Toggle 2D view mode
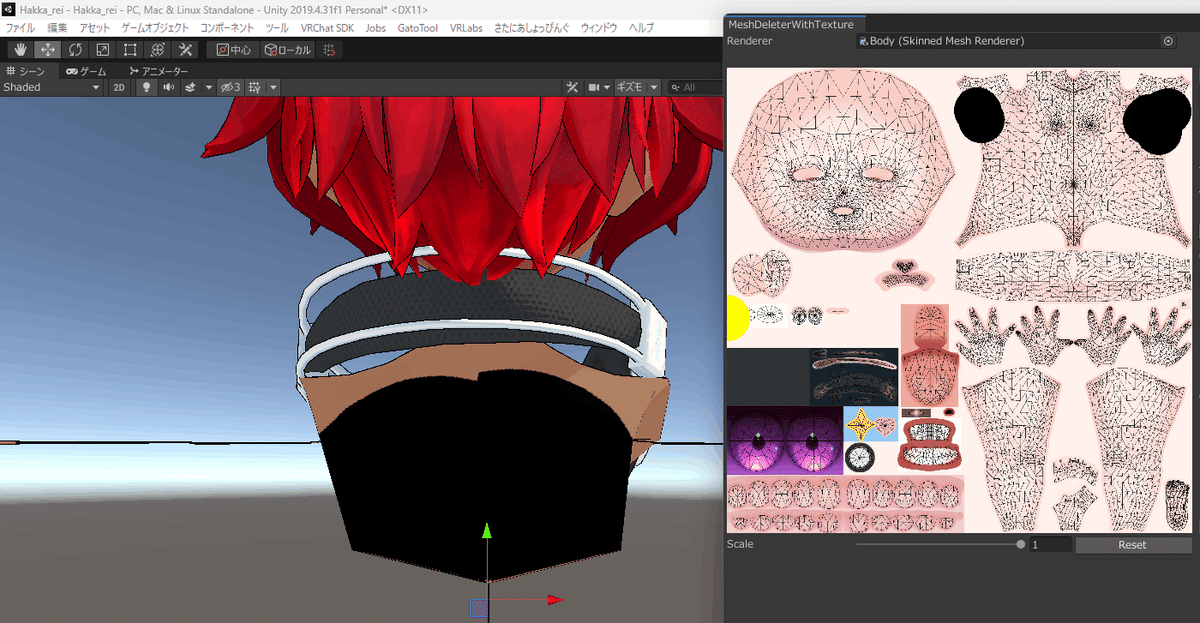The height and width of the screenshot is (623, 1200). click(x=119, y=88)
